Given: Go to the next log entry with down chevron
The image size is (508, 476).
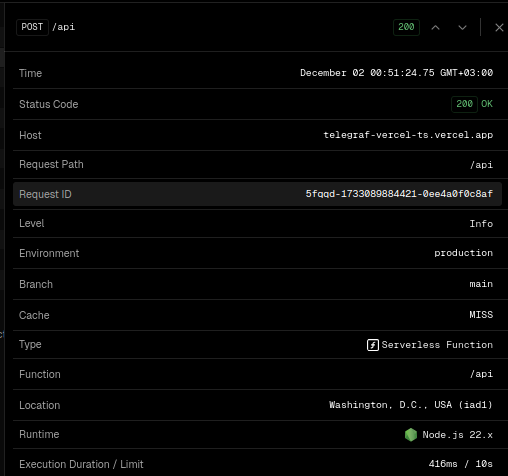Looking at the screenshot, I should coord(462,27).
